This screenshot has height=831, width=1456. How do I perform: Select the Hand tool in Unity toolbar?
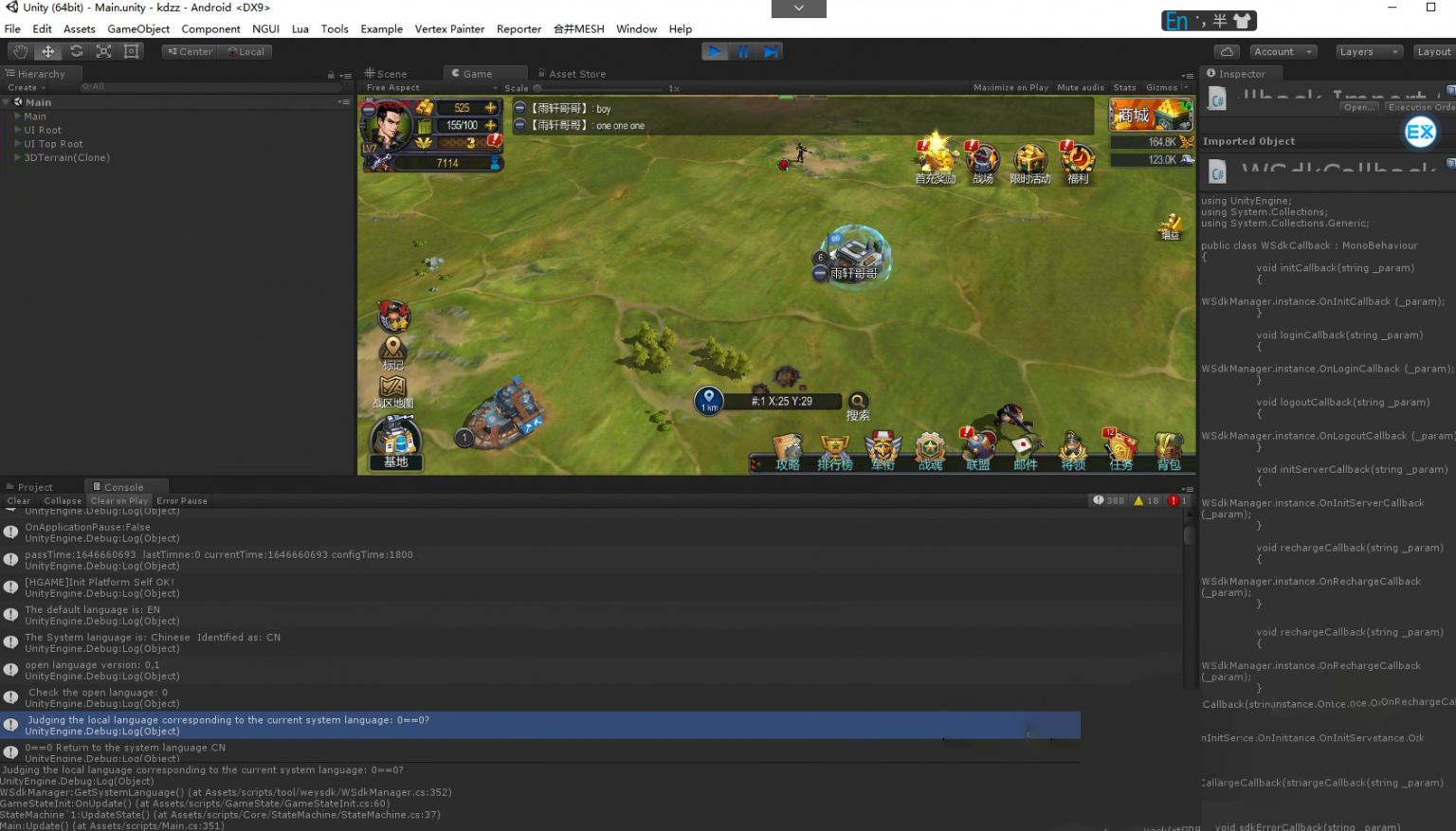(x=20, y=51)
